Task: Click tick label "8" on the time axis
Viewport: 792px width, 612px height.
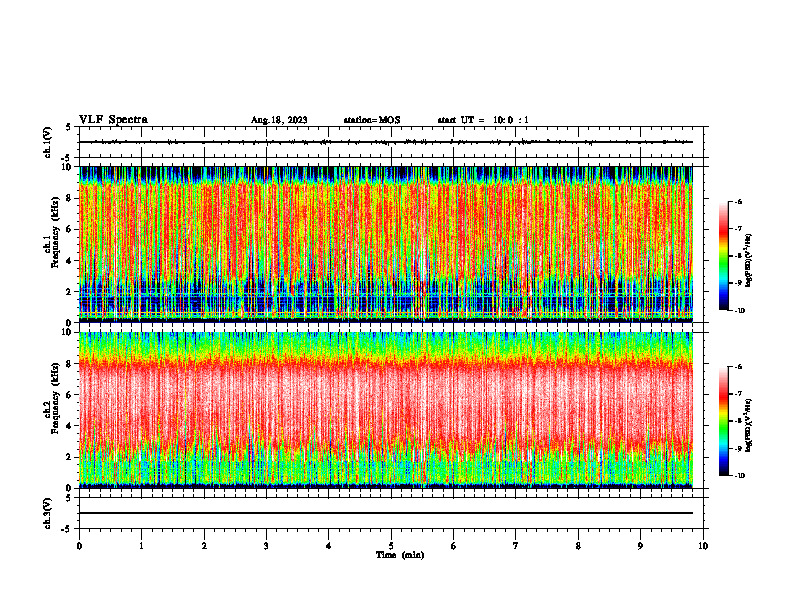Action: coord(578,546)
